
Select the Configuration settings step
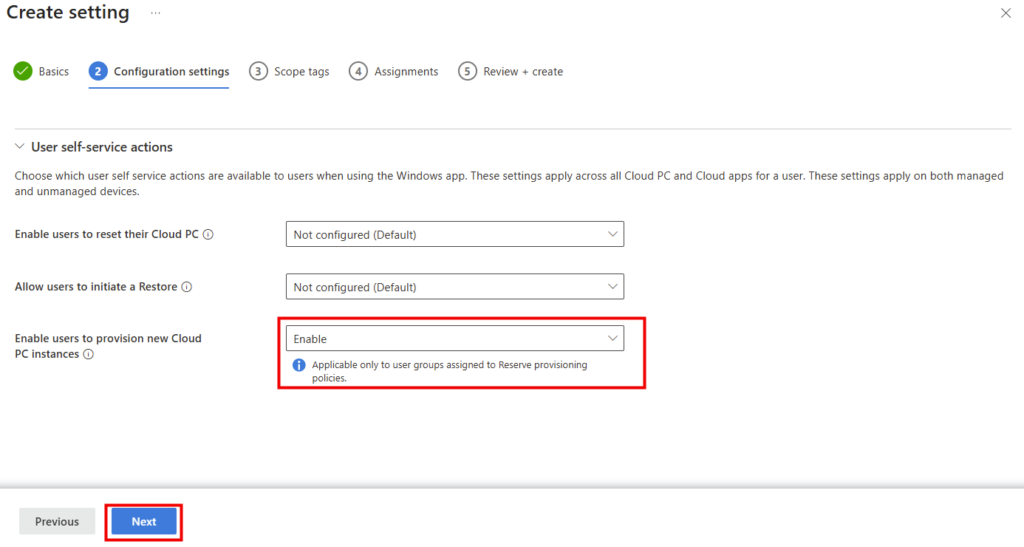[159, 71]
